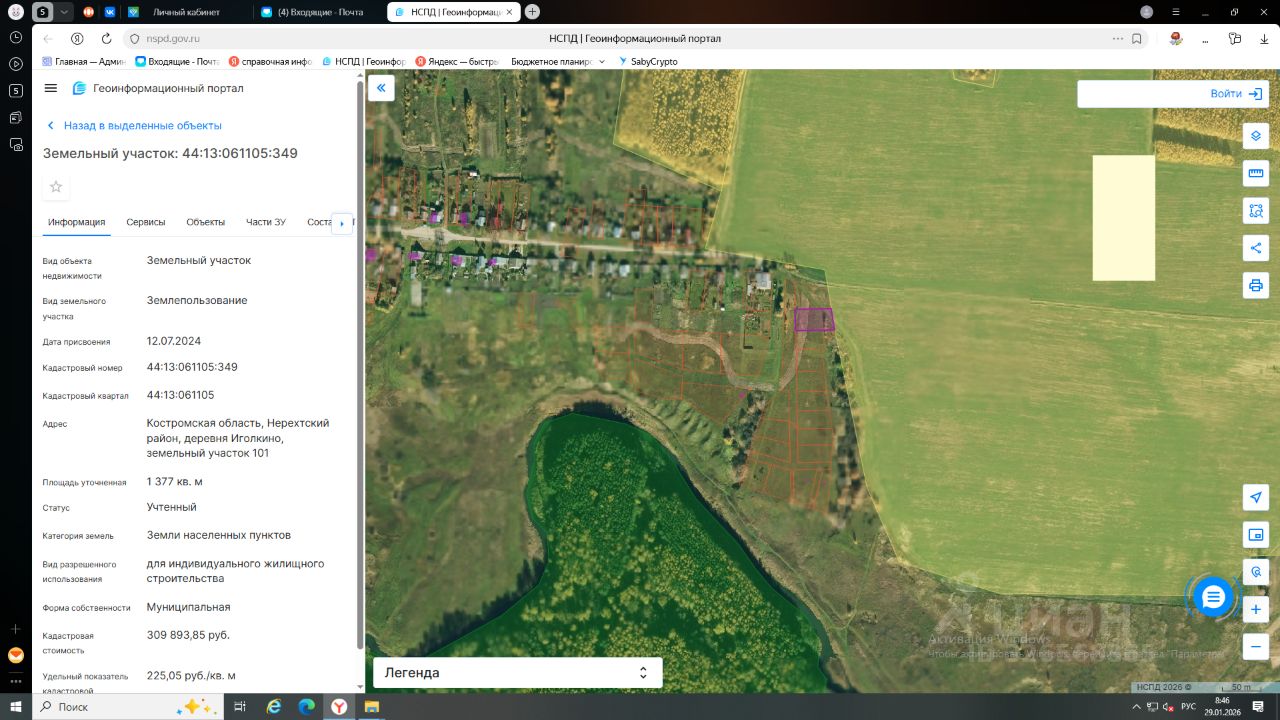Bookmark this page in the address bar
Viewport: 1280px width, 720px height.
click(x=1137, y=39)
